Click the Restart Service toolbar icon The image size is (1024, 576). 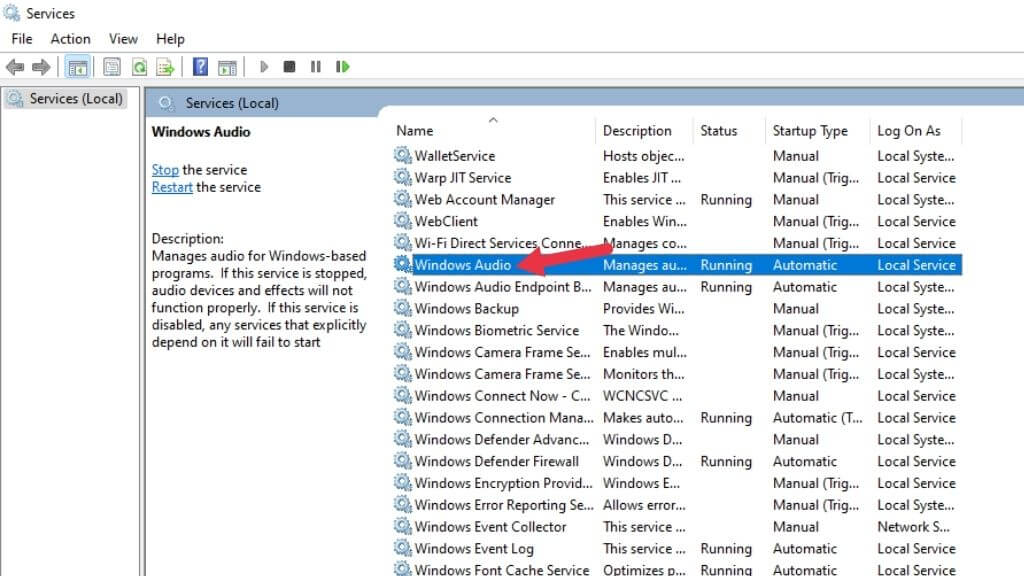pos(343,67)
